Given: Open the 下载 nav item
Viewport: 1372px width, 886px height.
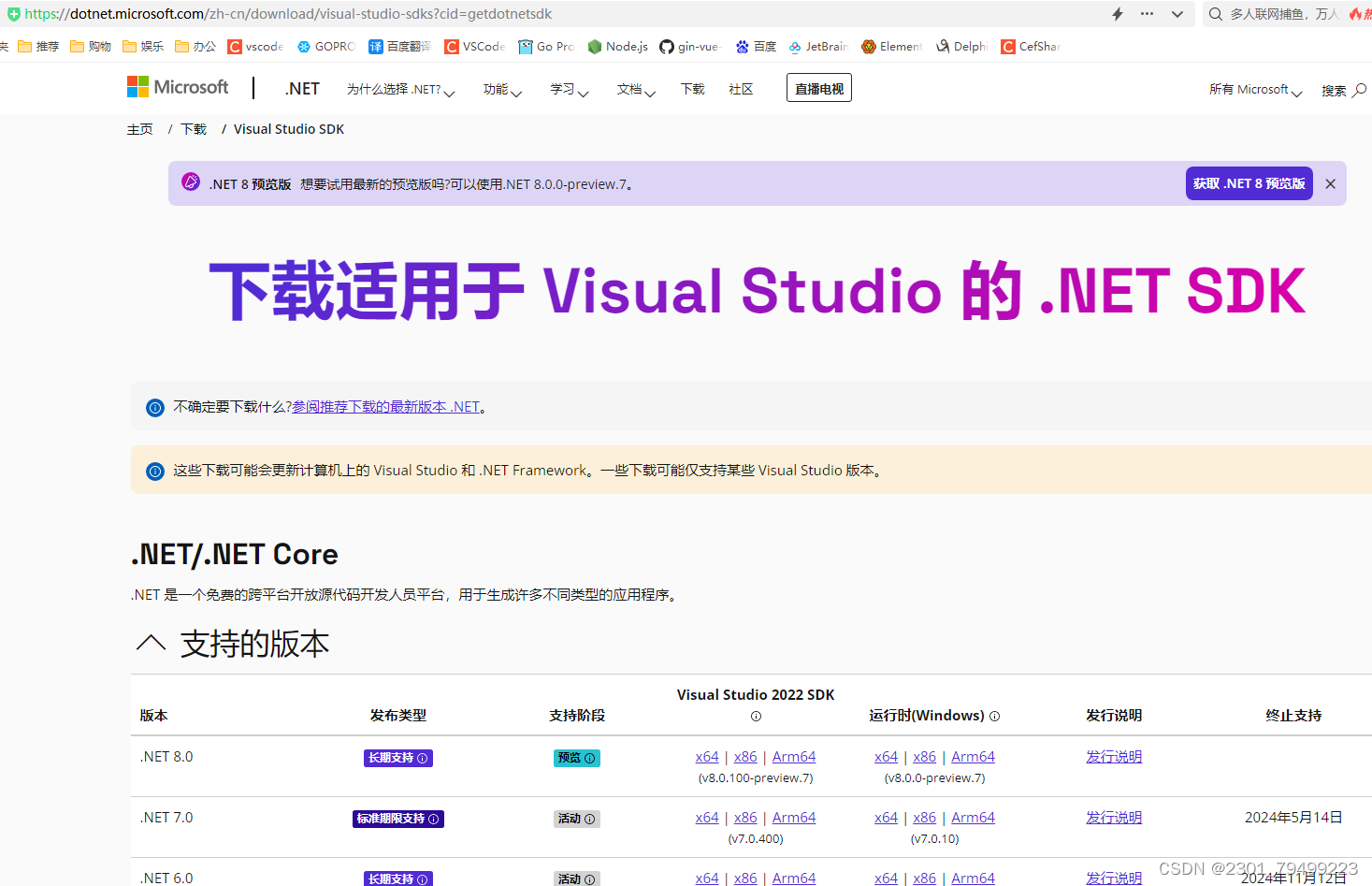Looking at the screenshot, I should (693, 89).
